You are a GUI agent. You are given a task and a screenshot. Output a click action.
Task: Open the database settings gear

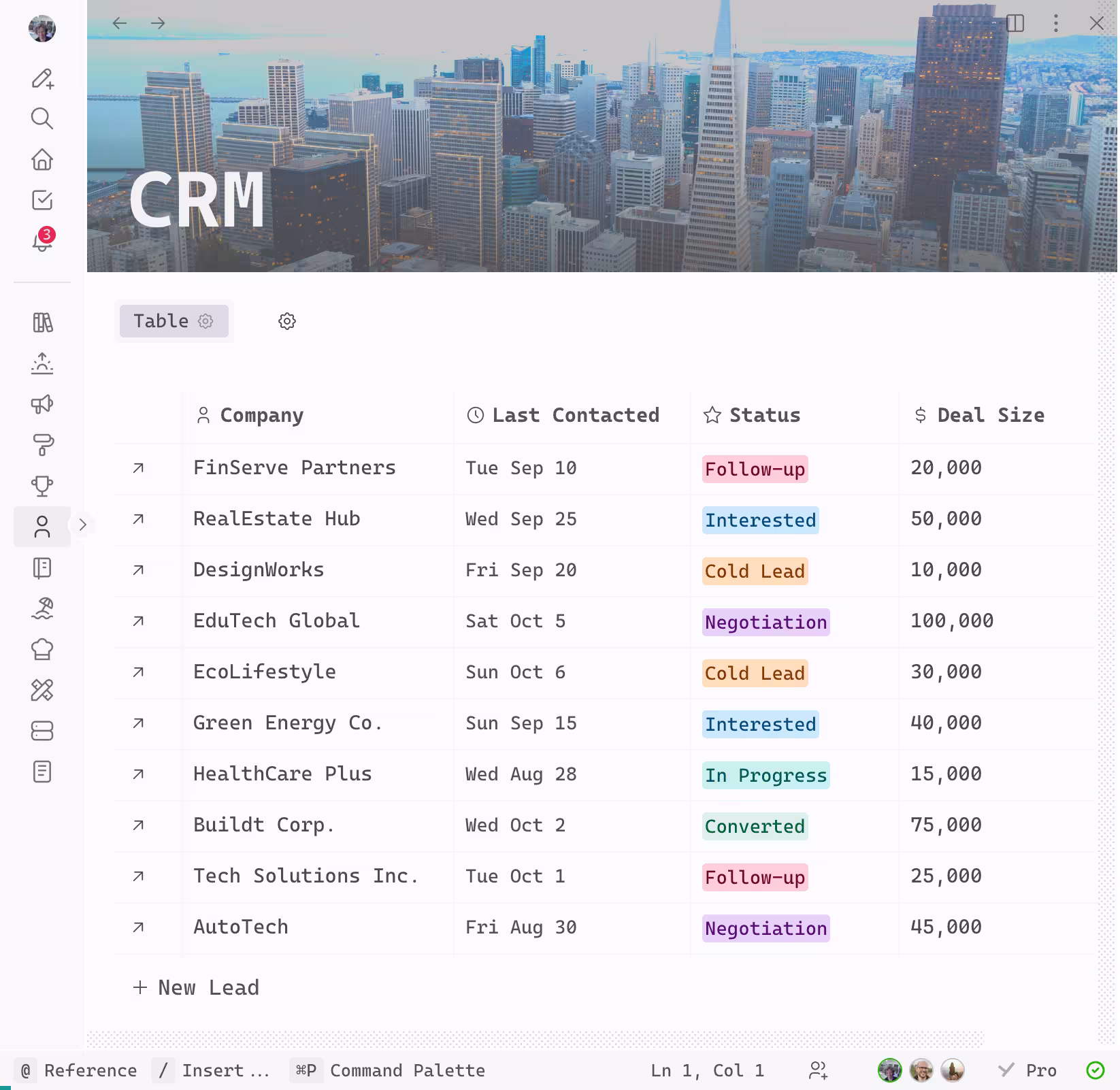[x=287, y=321]
